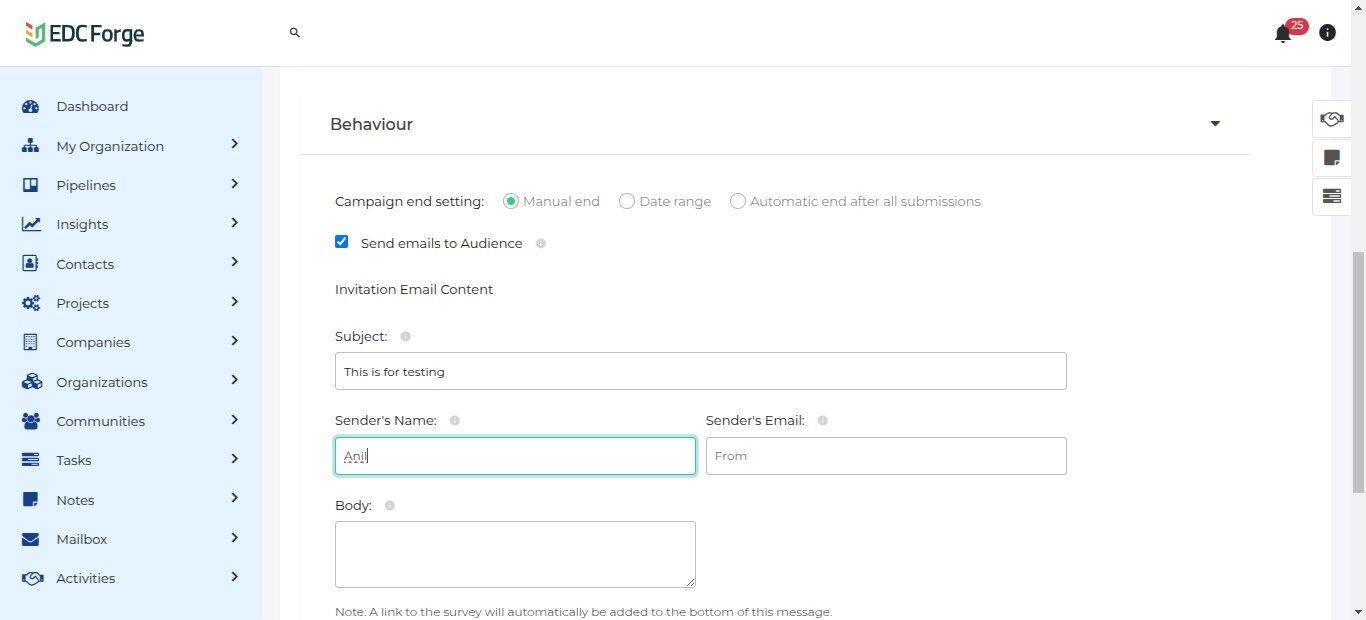Click the search magnifier icon
1366x620 pixels.
click(x=295, y=33)
